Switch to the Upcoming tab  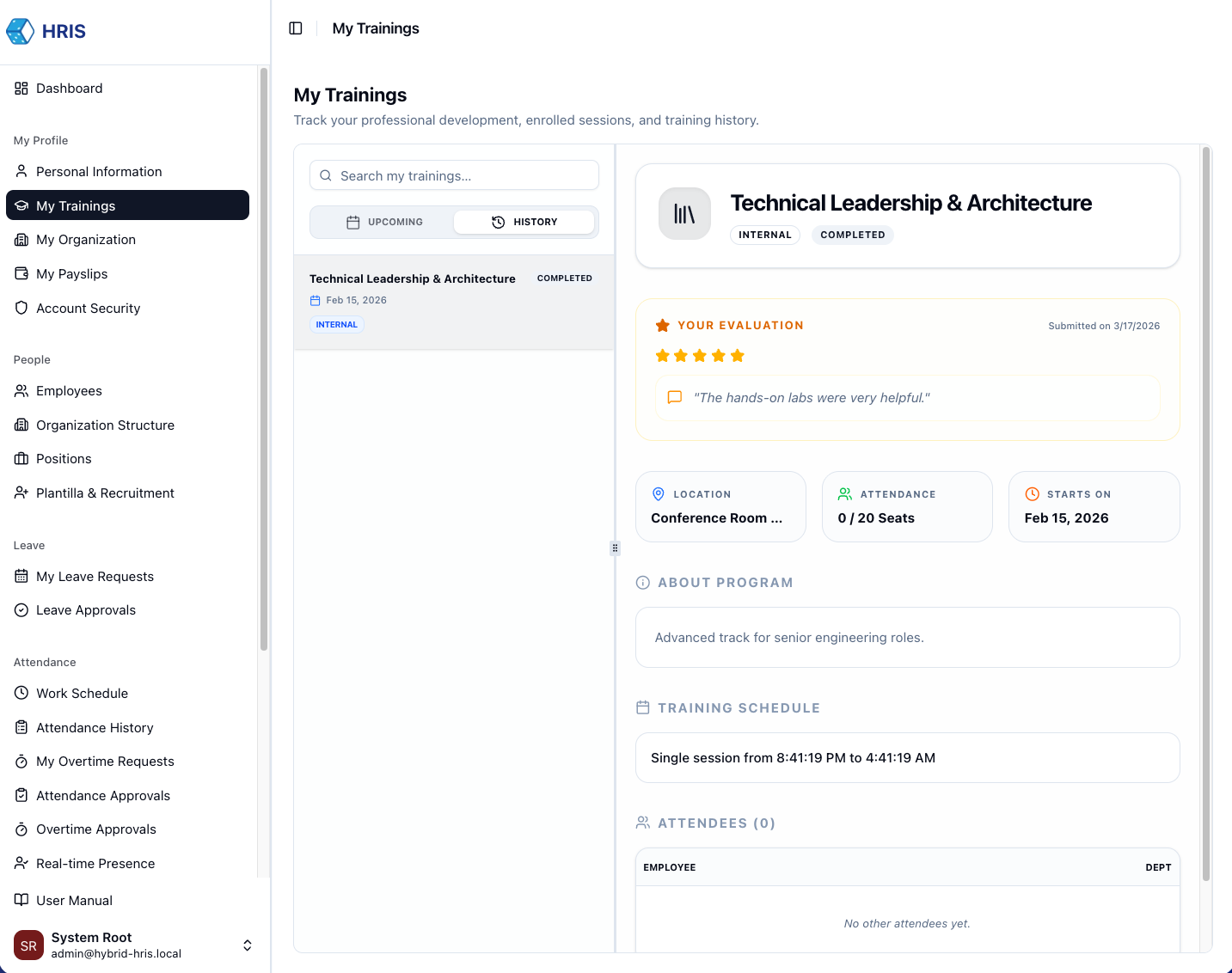[384, 222]
